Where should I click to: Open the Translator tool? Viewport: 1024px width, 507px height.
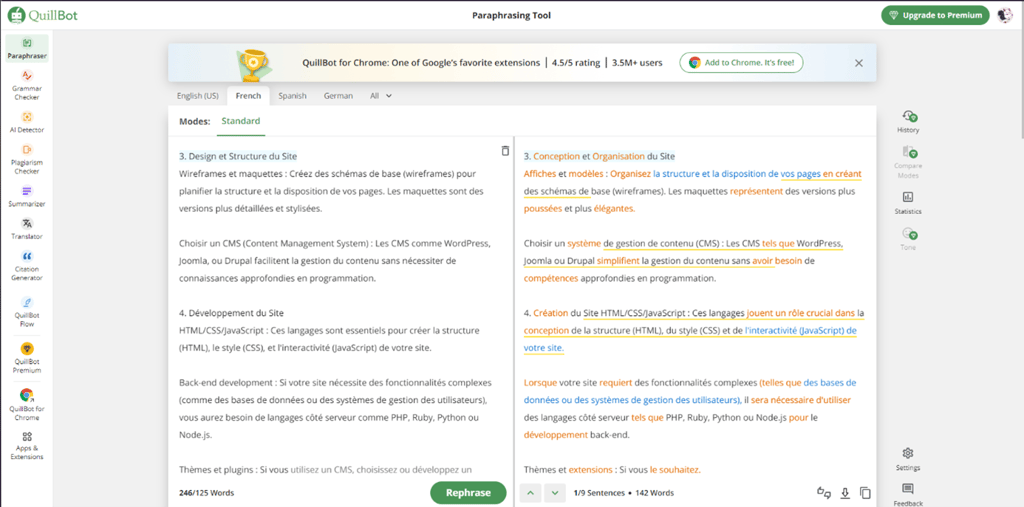point(27,229)
